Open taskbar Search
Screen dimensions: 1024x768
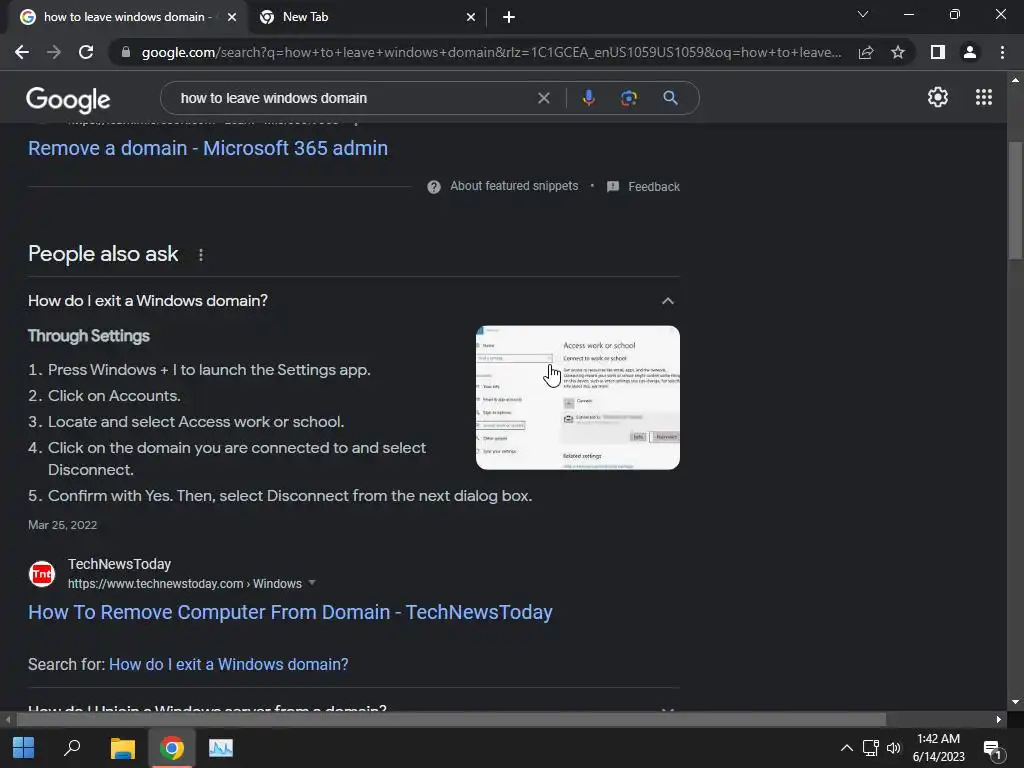(72, 748)
